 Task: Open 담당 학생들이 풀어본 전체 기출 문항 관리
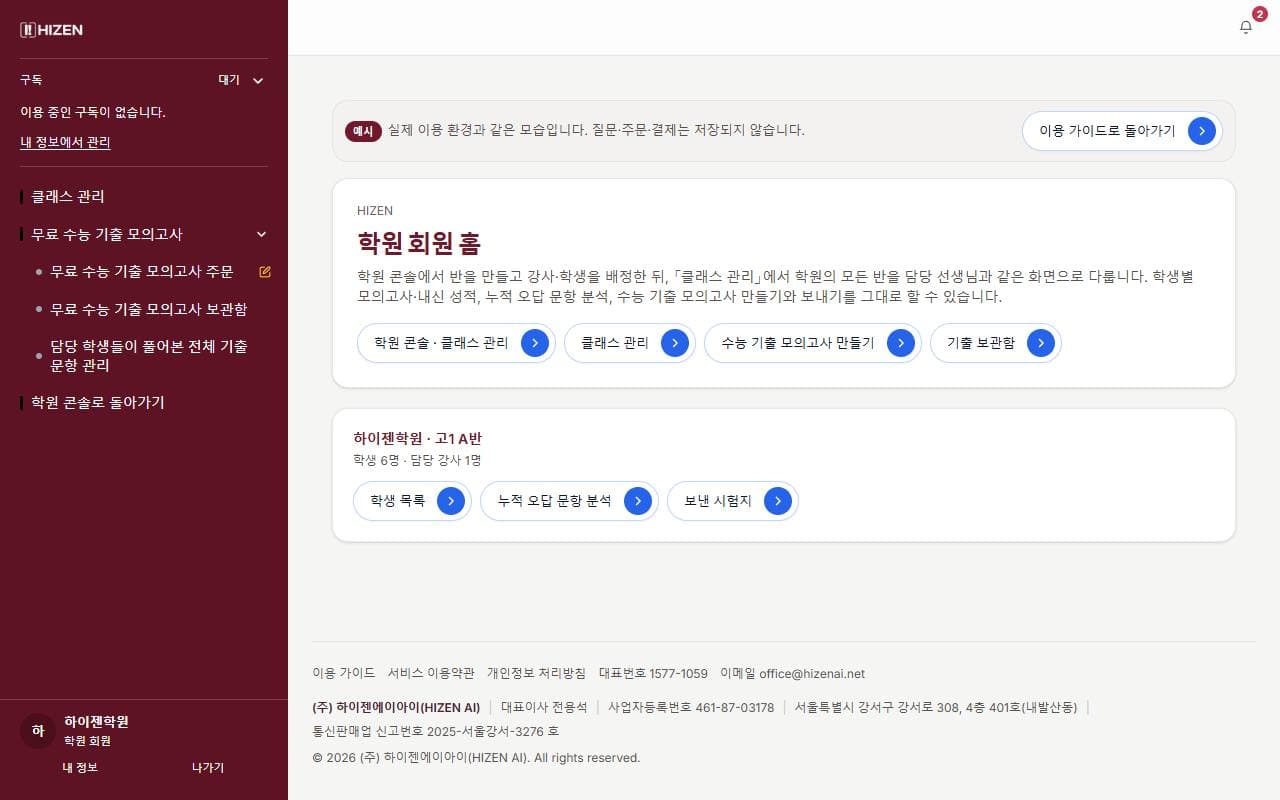[x=149, y=356]
